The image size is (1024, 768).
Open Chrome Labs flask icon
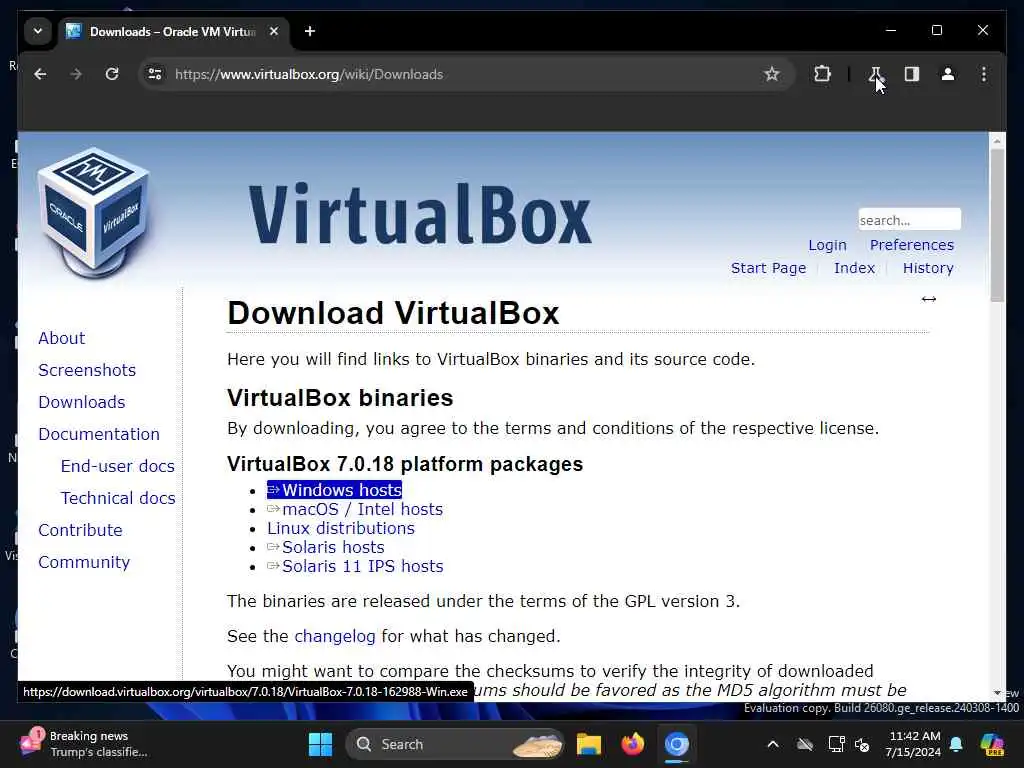(x=875, y=74)
